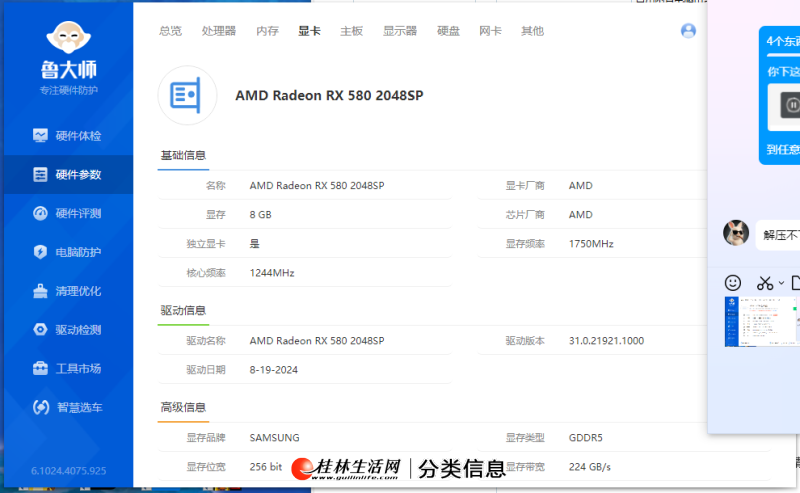Image resolution: width=800 pixels, height=493 pixels.
Task: Open 硬件体检 from the sidebar
Action: [x=67, y=136]
